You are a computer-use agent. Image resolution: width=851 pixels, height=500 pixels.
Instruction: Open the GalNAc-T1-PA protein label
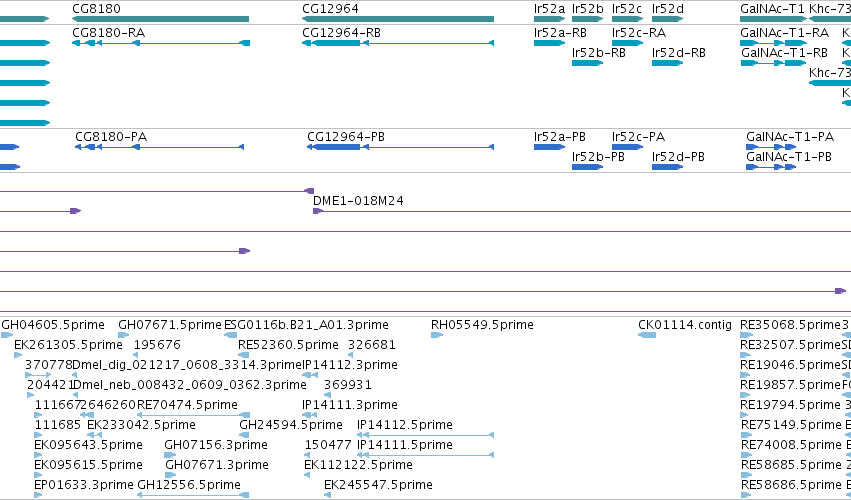coord(790,136)
